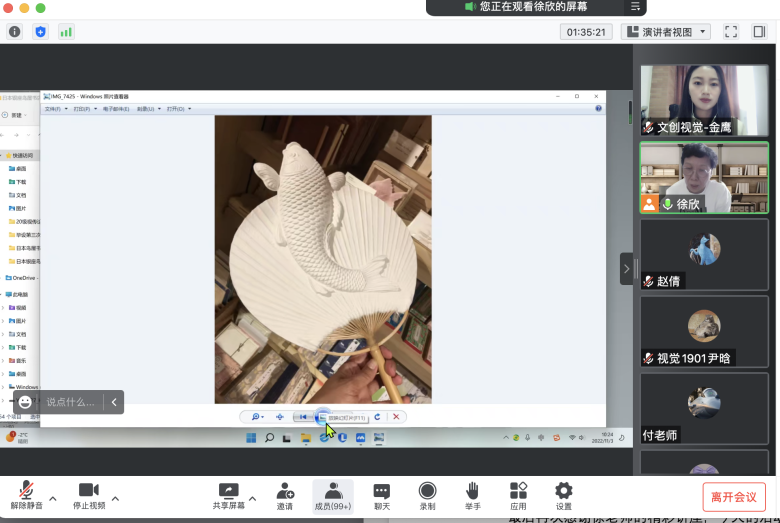The width and height of the screenshot is (780, 523).
Task: Raise hand with the 举手 button
Action: coord(473,496)
